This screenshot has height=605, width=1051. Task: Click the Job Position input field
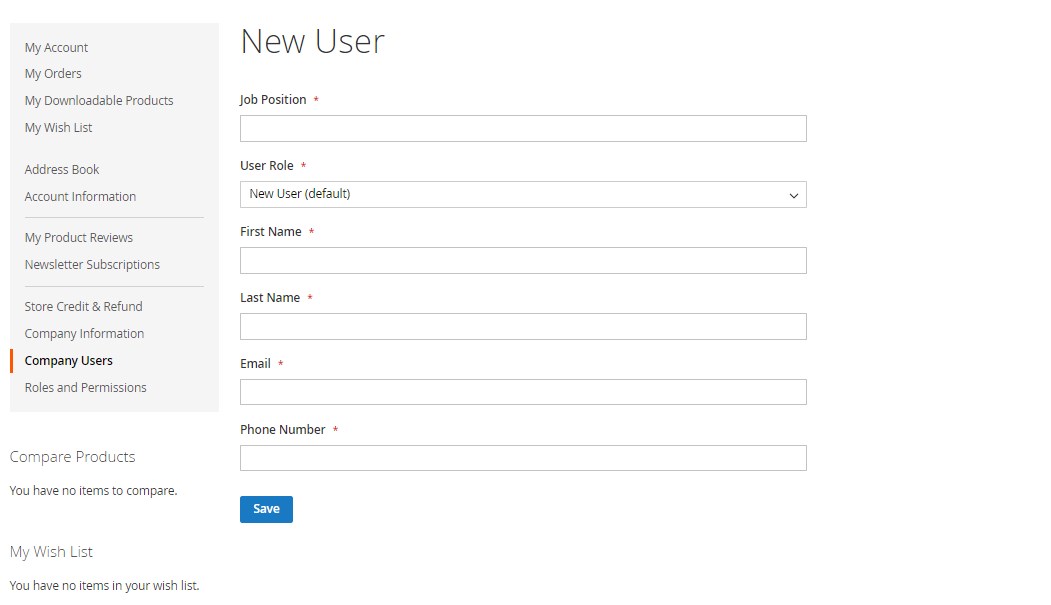point(522,128)
